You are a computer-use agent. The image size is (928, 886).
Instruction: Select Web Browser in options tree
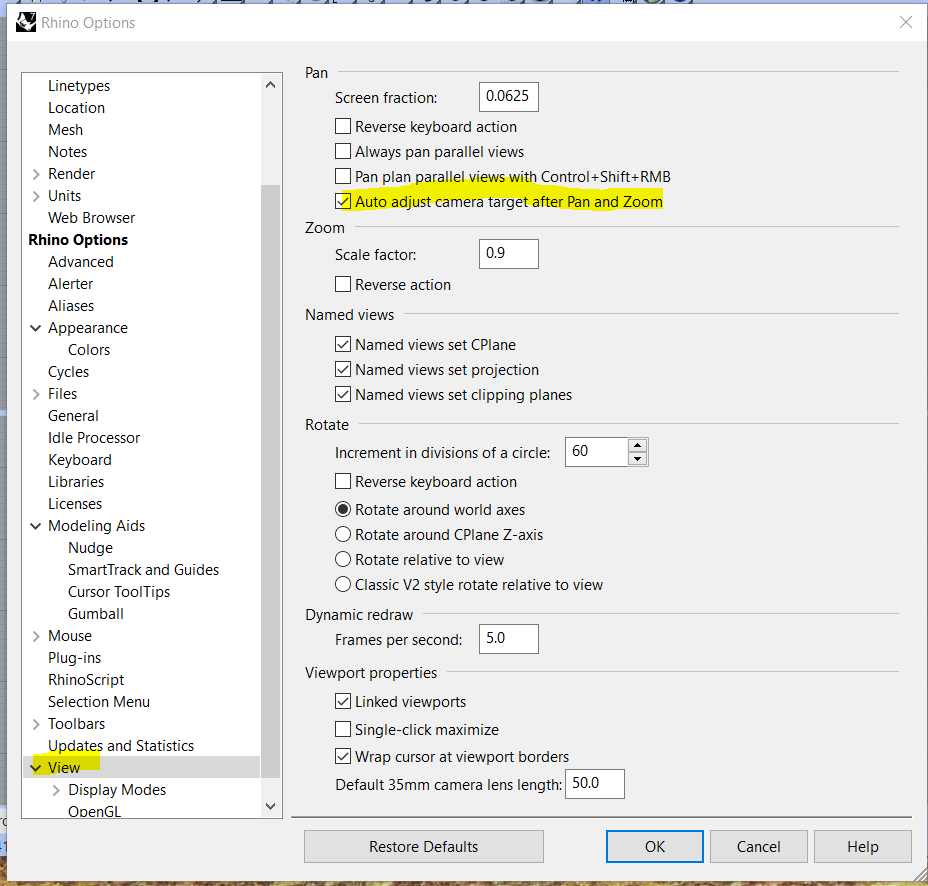91,218
